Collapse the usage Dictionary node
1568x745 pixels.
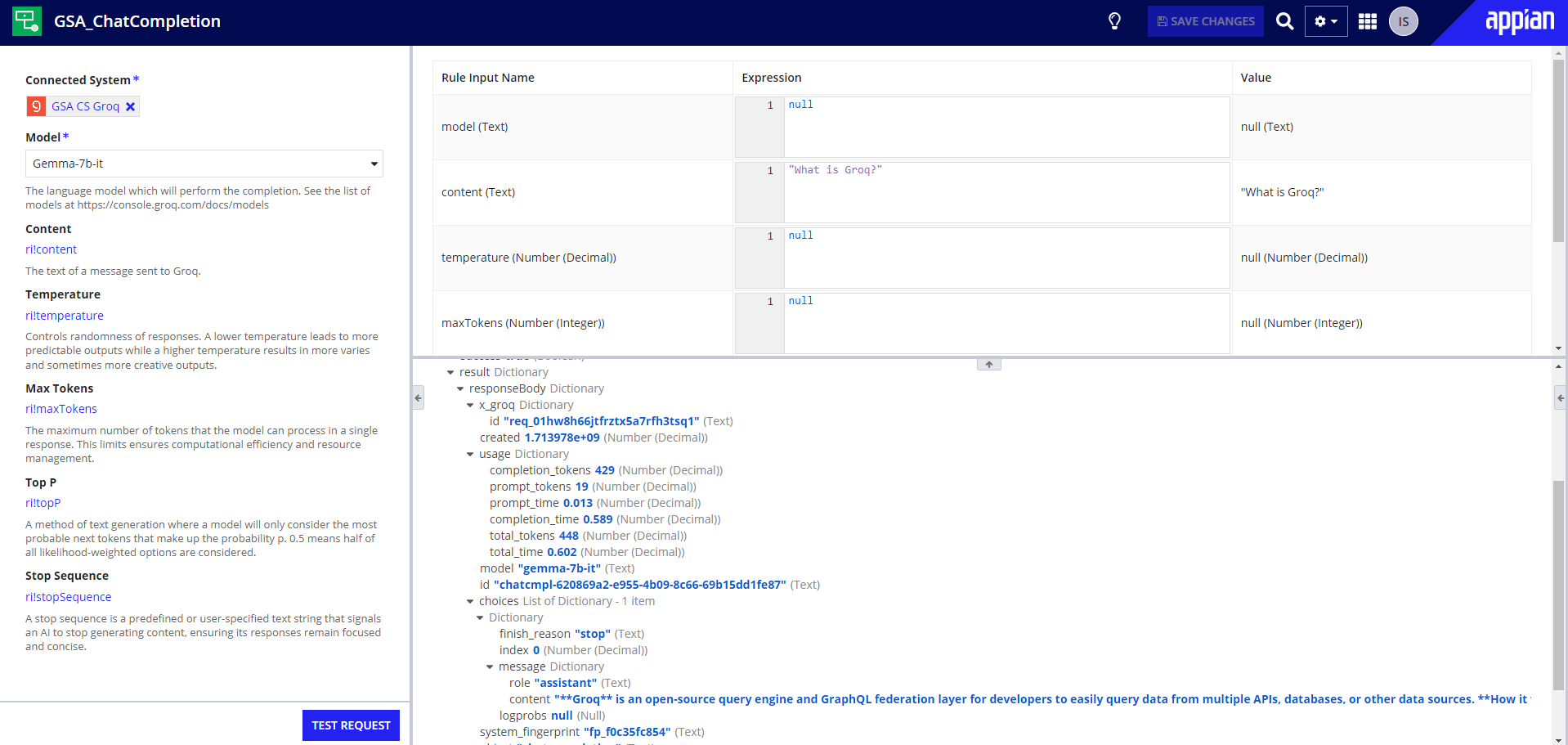(x=470, y=454)
